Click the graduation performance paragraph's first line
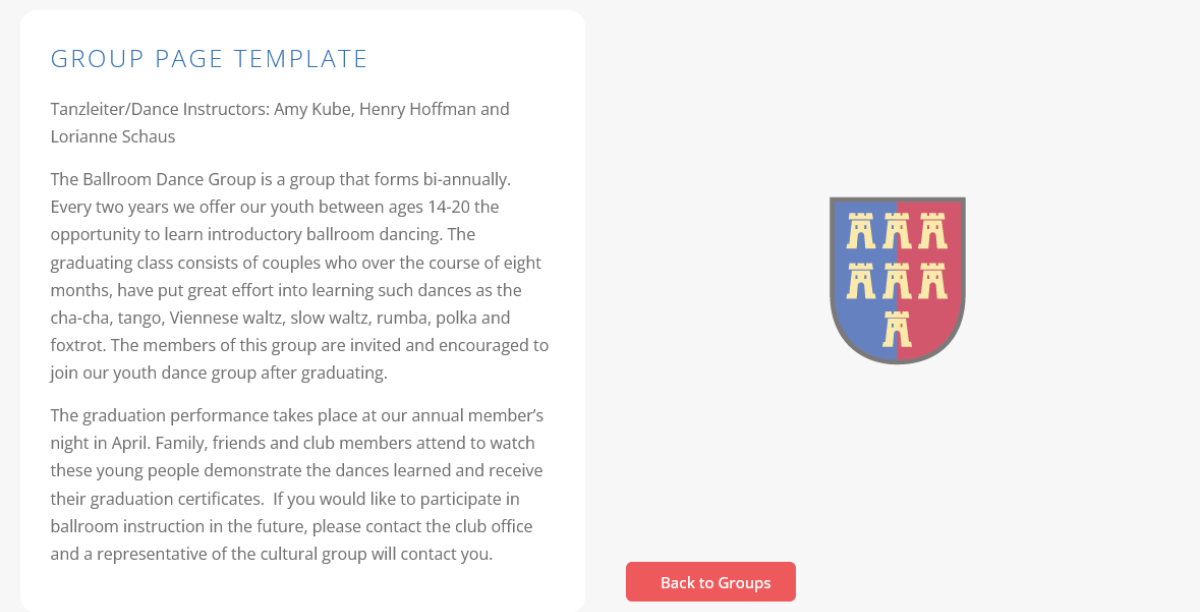This screenshot has width=1200, height=612. pos(296,415)
